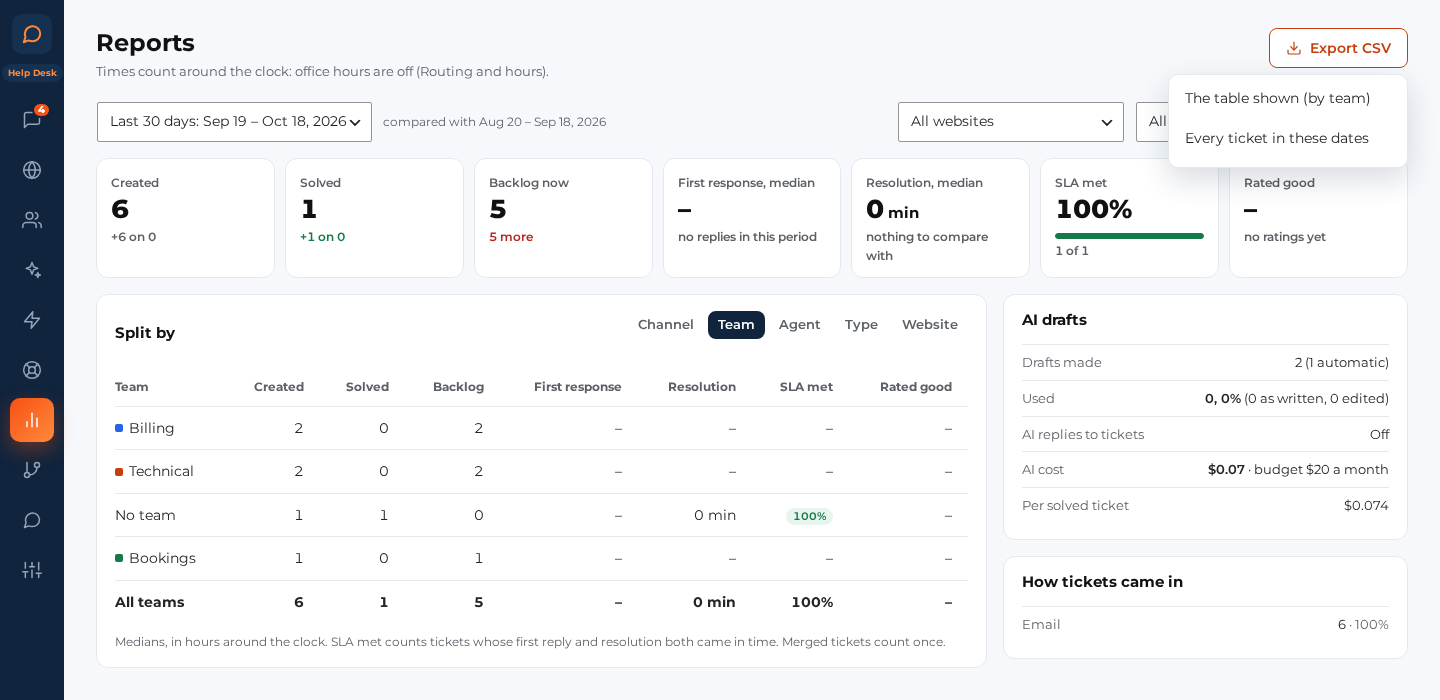
Task: Click the All teams total row label
Action: tap(150, 602)
